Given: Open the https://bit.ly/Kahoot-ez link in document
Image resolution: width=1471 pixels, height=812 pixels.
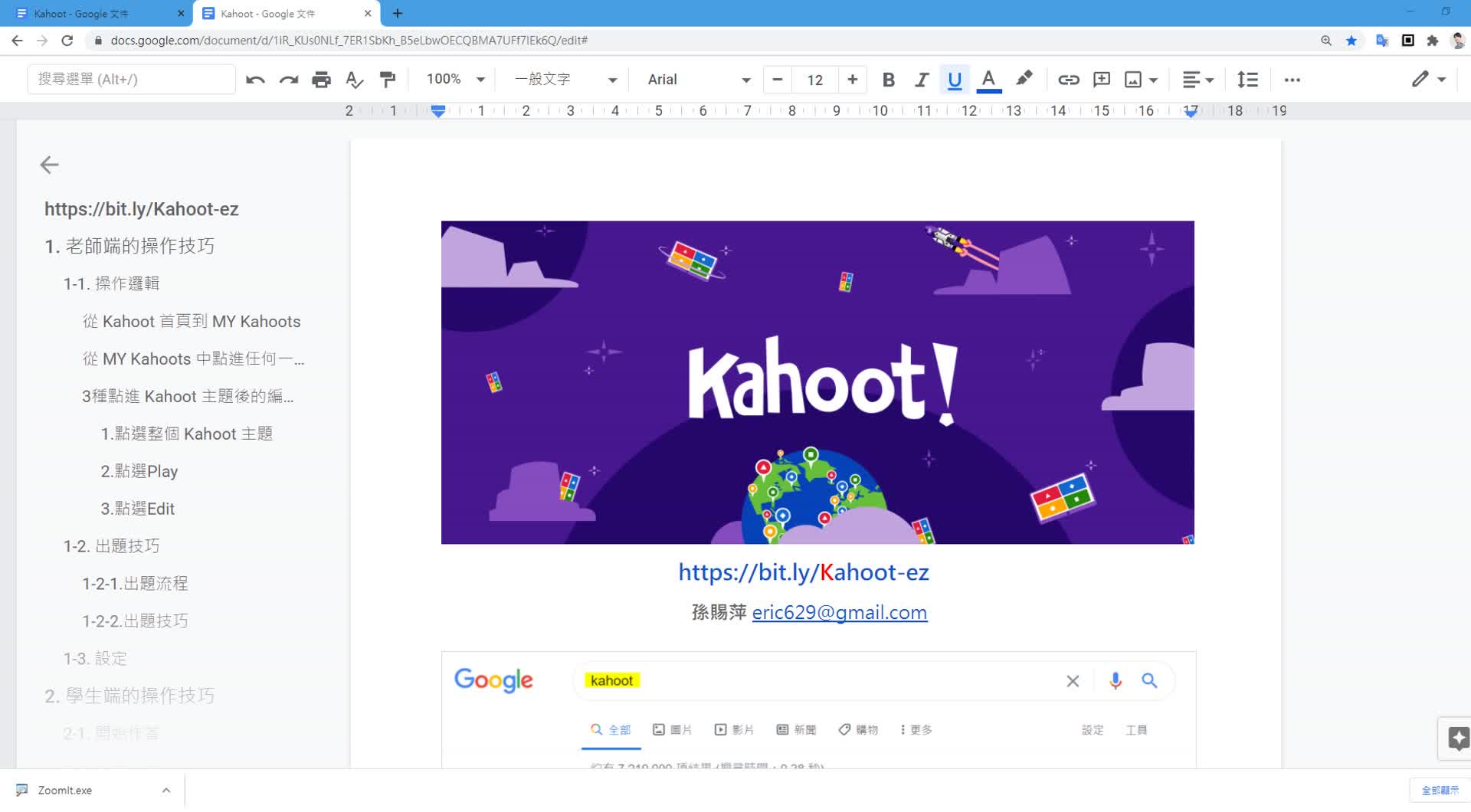Looking at the screenshot, I should 804,572.
